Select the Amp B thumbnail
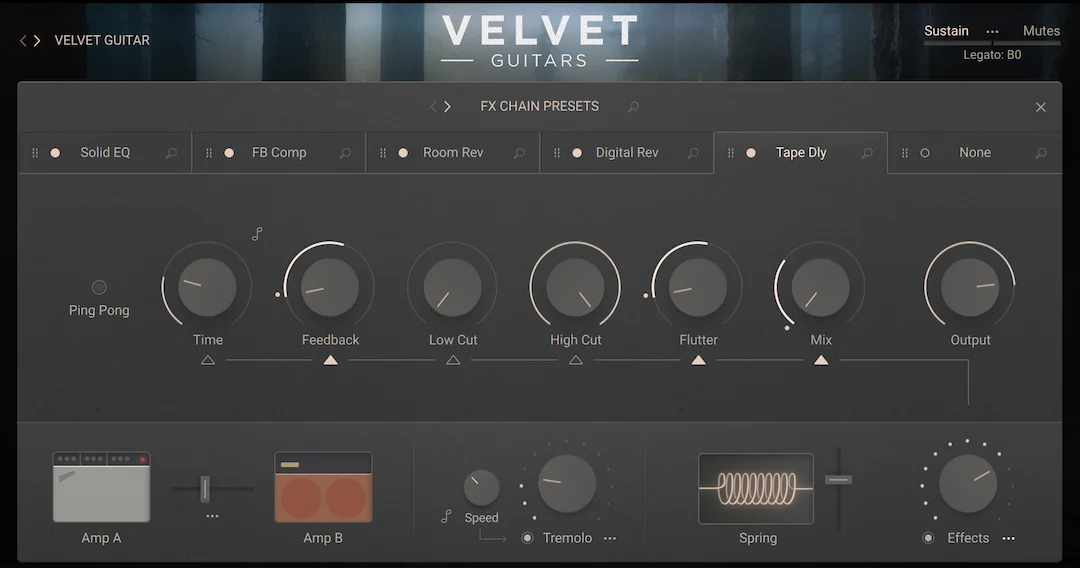 coord(323,487)
